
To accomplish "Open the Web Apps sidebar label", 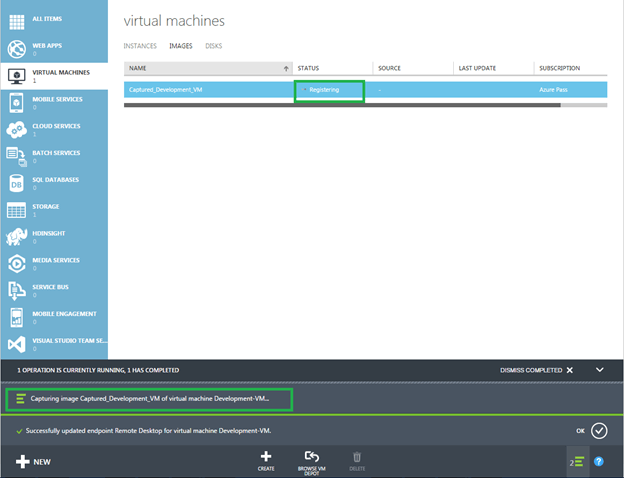I will pyautogui.click(x=47, y=45).
